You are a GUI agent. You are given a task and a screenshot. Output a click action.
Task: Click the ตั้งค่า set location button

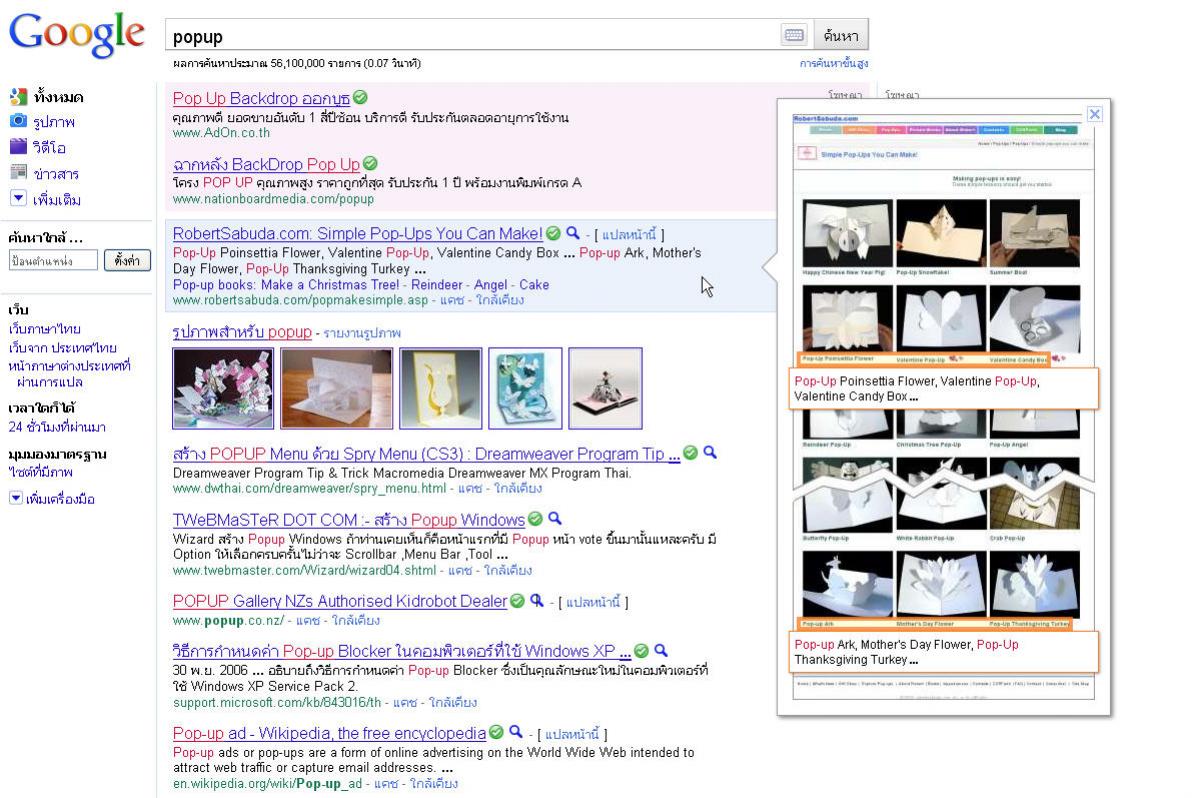click(x=127, y=260)
